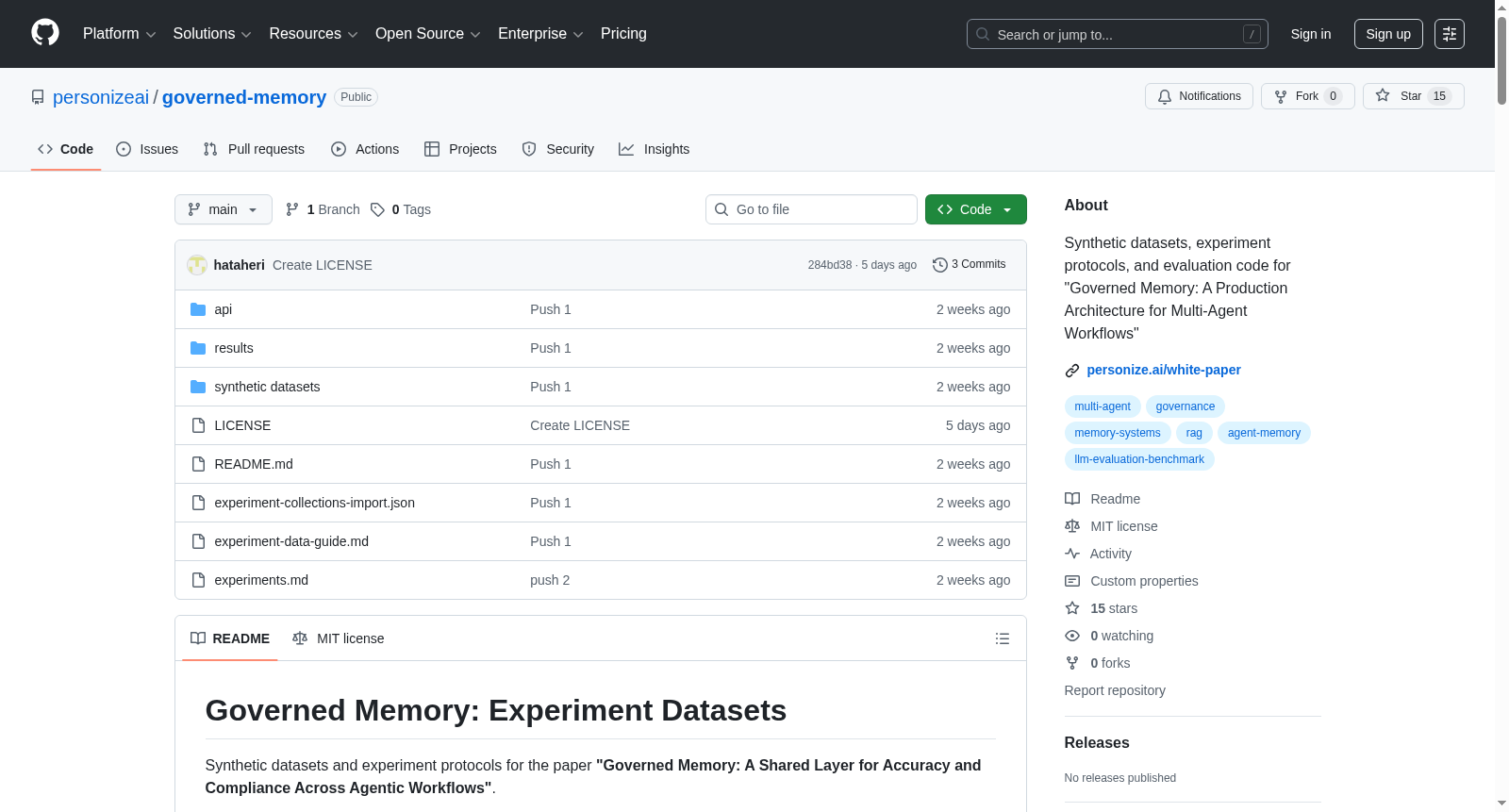The height and width of the screenshot is (812, 1509).
Task: Click the folder icon next to api
Action: click(x=198, y=309)
